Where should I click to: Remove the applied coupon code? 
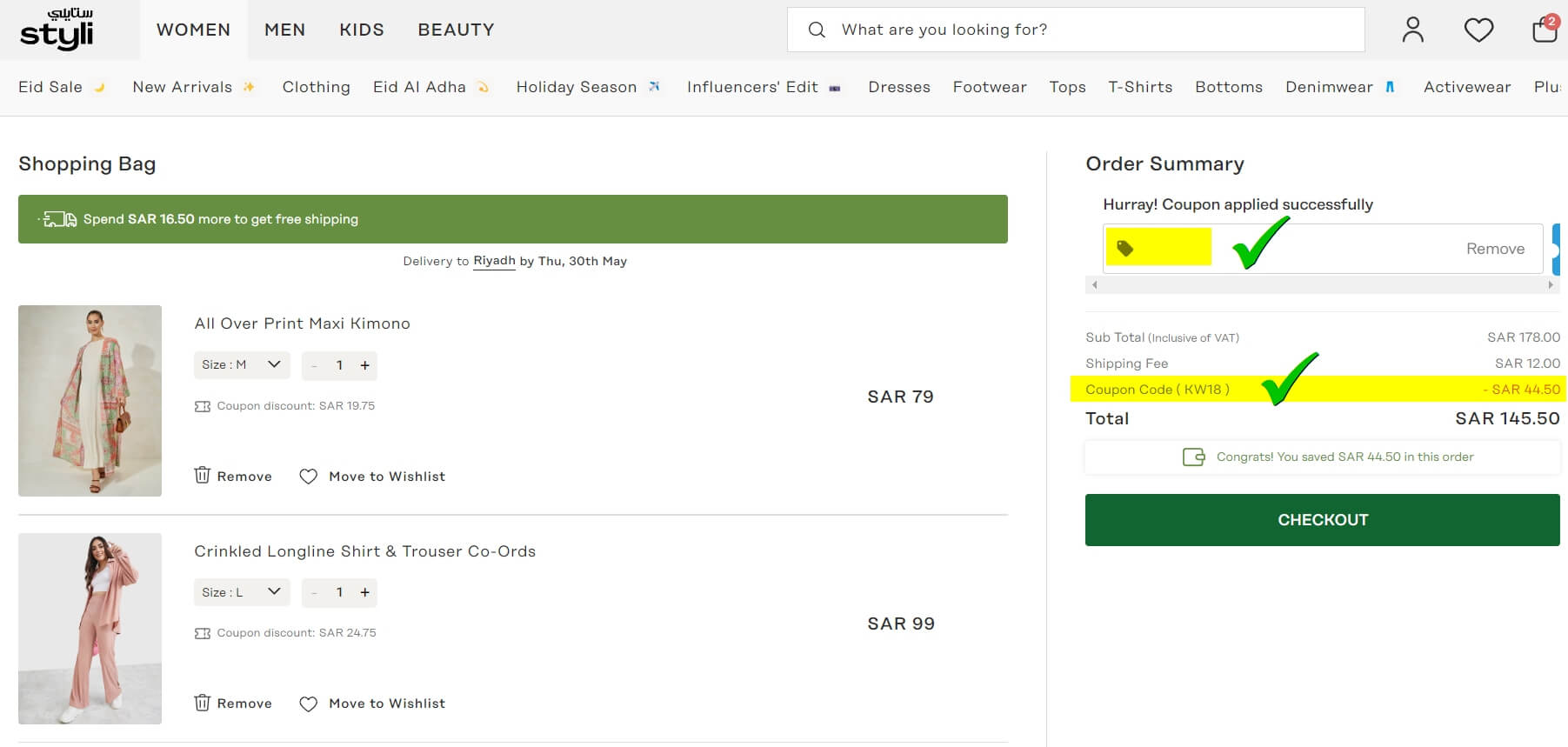tap(1494, 249)
